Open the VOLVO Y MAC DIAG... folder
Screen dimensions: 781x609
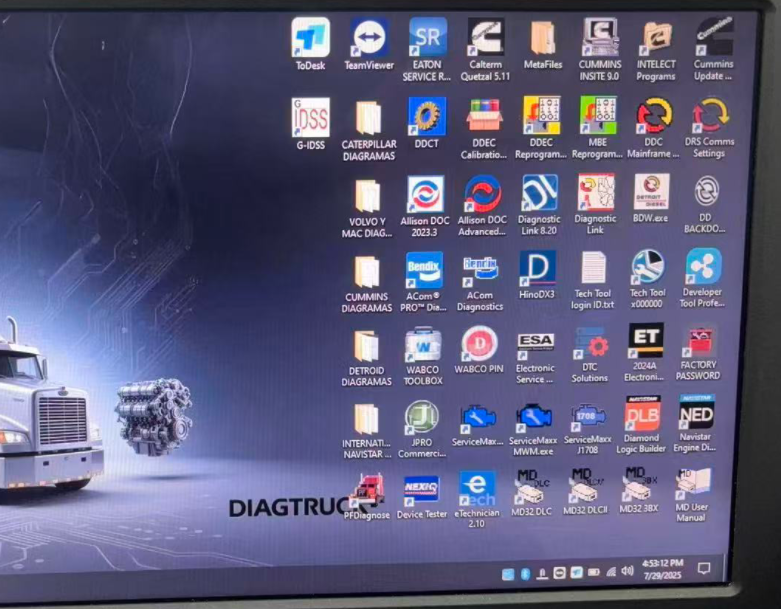367,209
